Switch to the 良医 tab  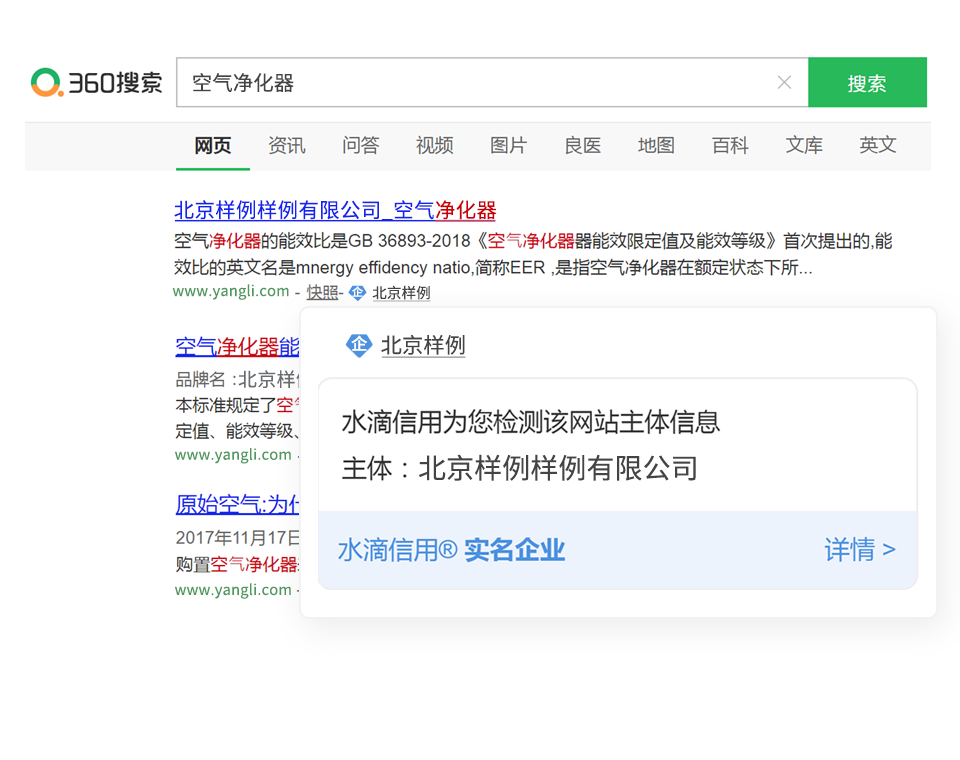pyautogui.click(x=583, y=146)
